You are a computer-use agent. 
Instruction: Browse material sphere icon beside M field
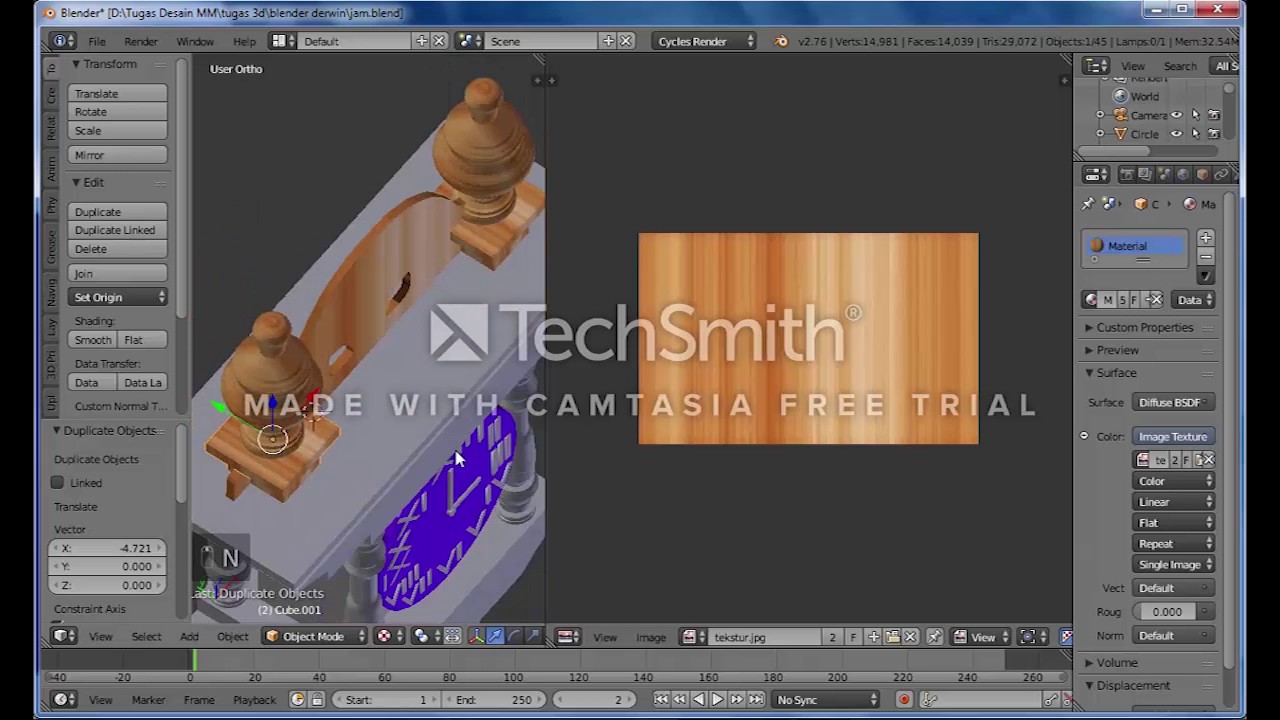tap(1091, 300)
